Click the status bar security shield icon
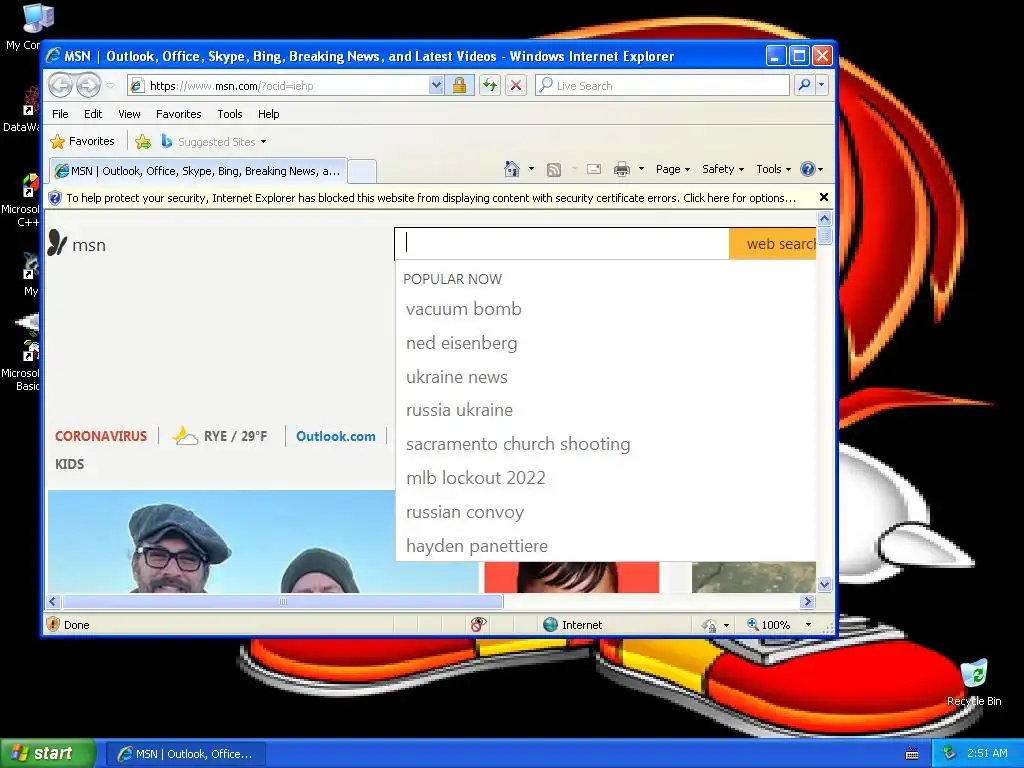Viewport: 1024px width, 768px height. tap(54, 624)
